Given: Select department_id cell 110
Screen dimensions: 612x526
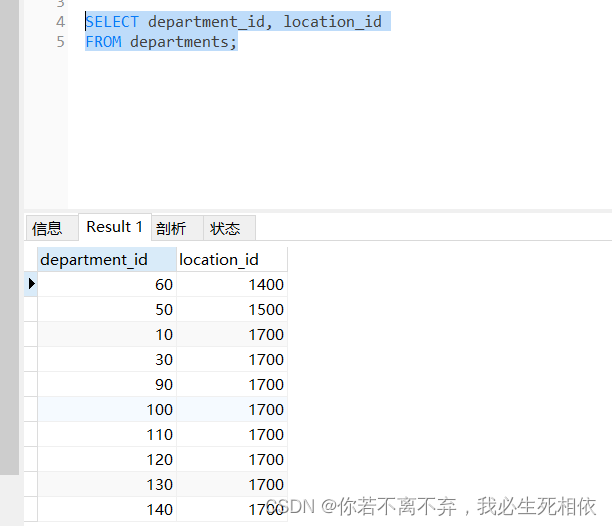Looking at the screenshot, I should coord(107,434).
